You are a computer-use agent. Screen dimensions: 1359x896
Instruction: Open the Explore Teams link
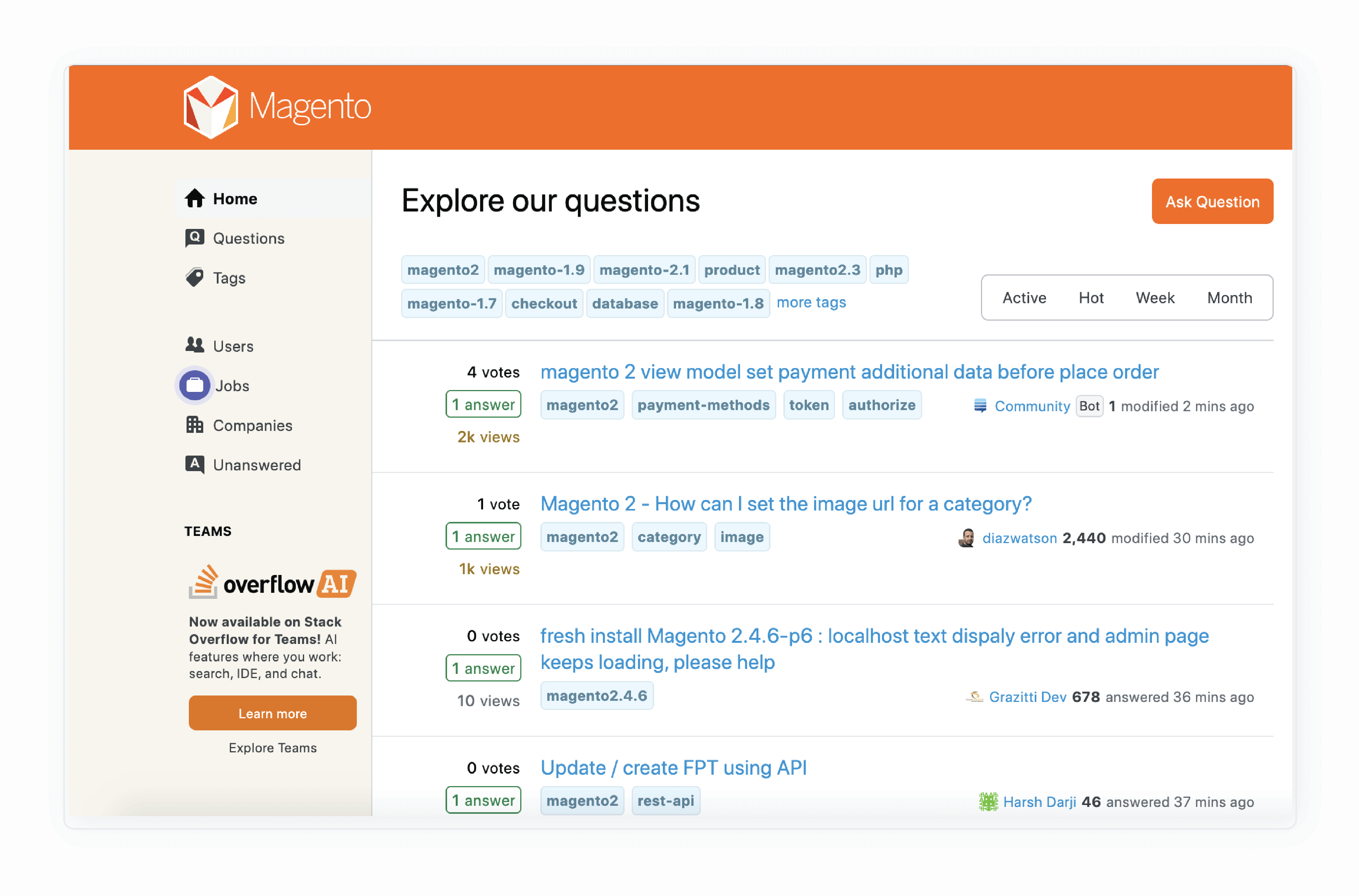[272, 747]
